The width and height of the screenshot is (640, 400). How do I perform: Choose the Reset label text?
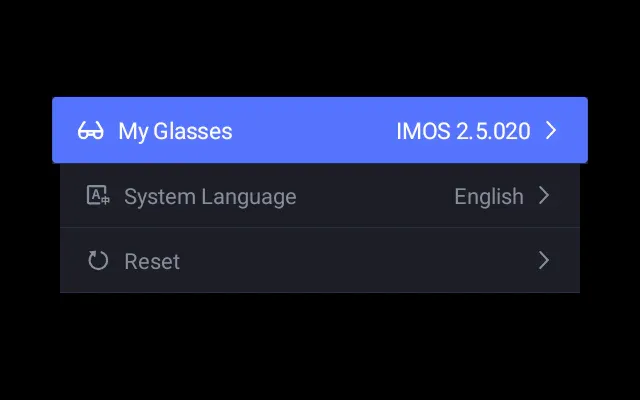coord(152,261)
